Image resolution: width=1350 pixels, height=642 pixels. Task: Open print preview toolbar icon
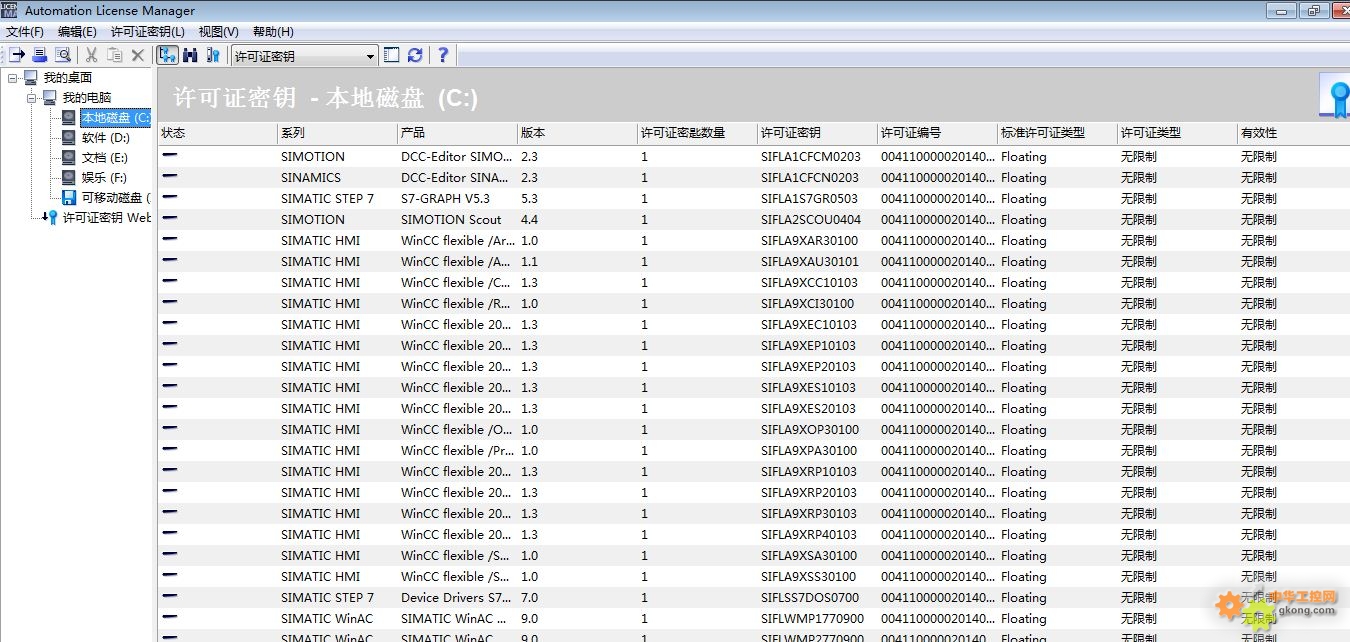tap(63, 55)
